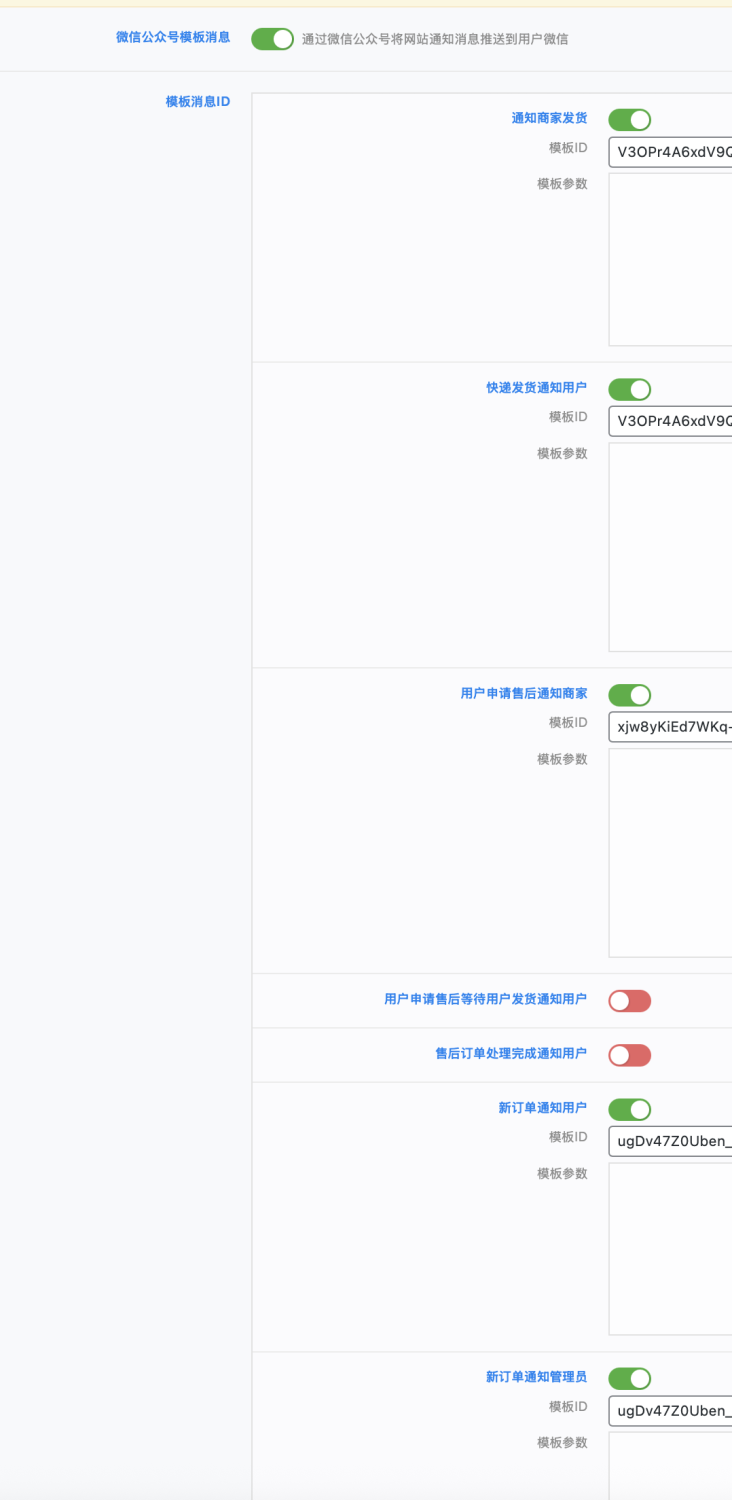Enable 用户申请售后等待用户发货通知用户 toggle
Screen dimensions: 732x1500
(x=629, y=1001)
